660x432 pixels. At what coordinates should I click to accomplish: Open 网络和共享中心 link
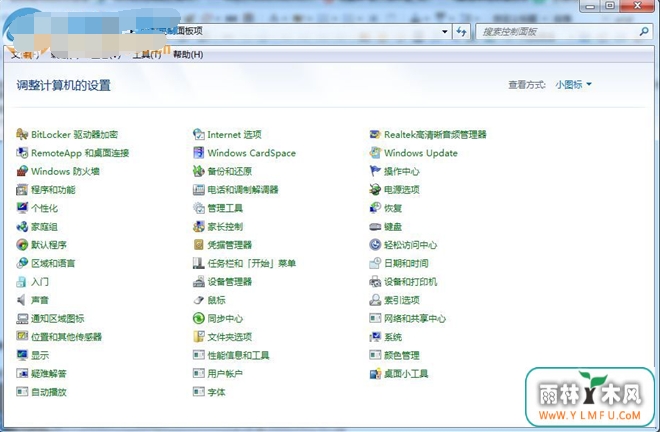pyautogui.click(x=415, y=318)
